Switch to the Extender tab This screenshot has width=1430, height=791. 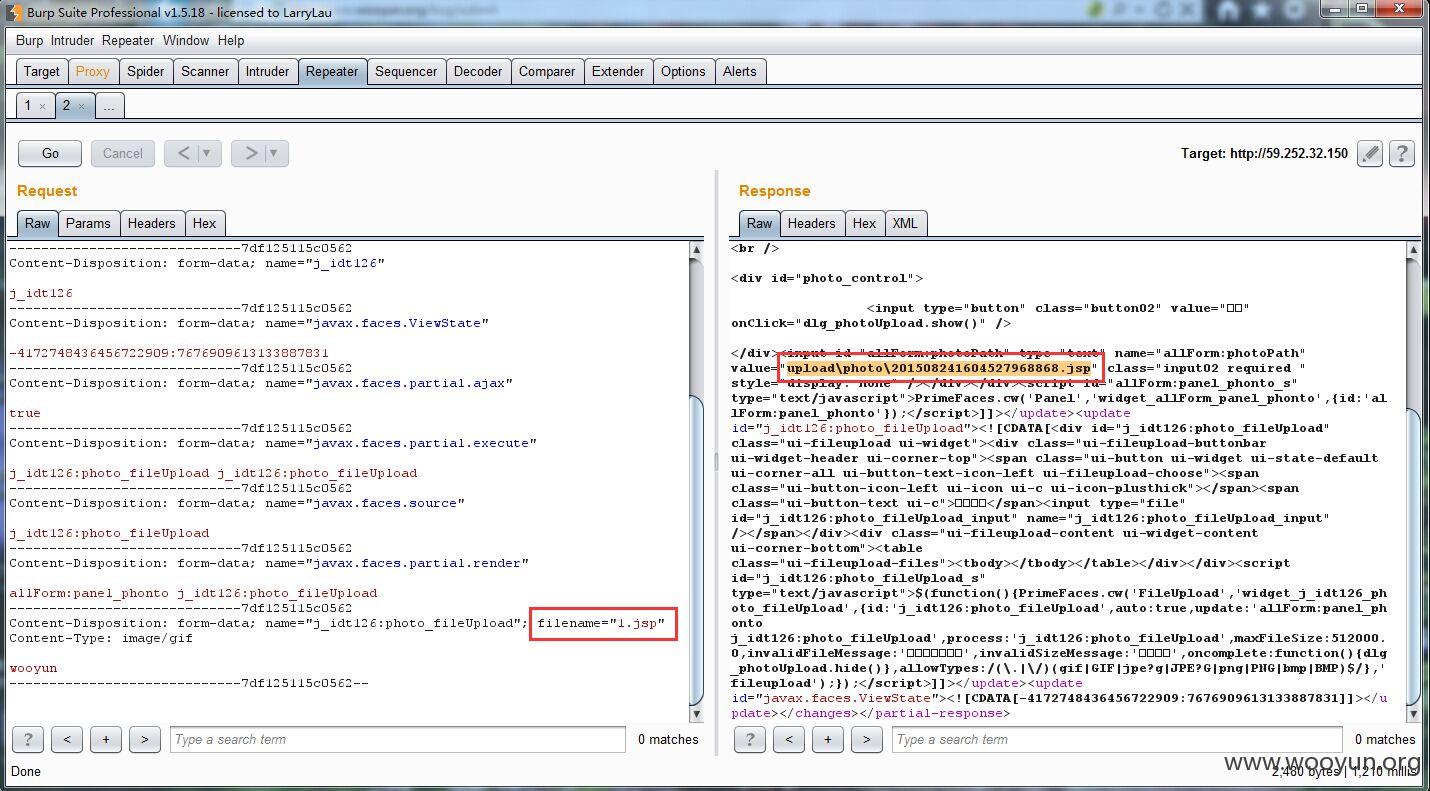(618, 71)
